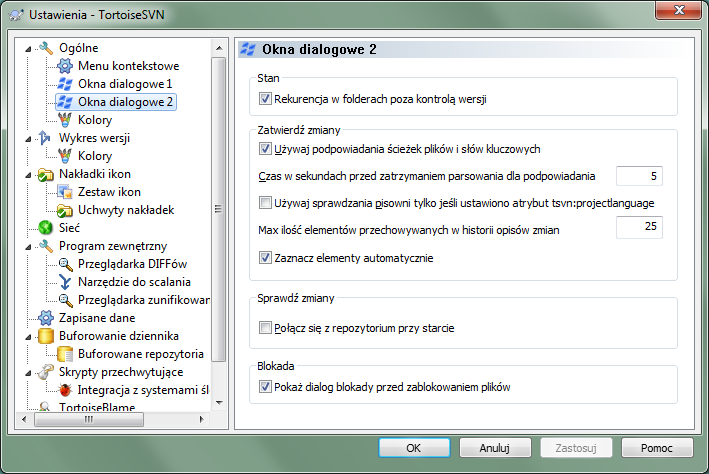This screenshot has height=474, width=709.
Task: Click the Narzędzie do scalania merge icon
Action: pos(65,282)
